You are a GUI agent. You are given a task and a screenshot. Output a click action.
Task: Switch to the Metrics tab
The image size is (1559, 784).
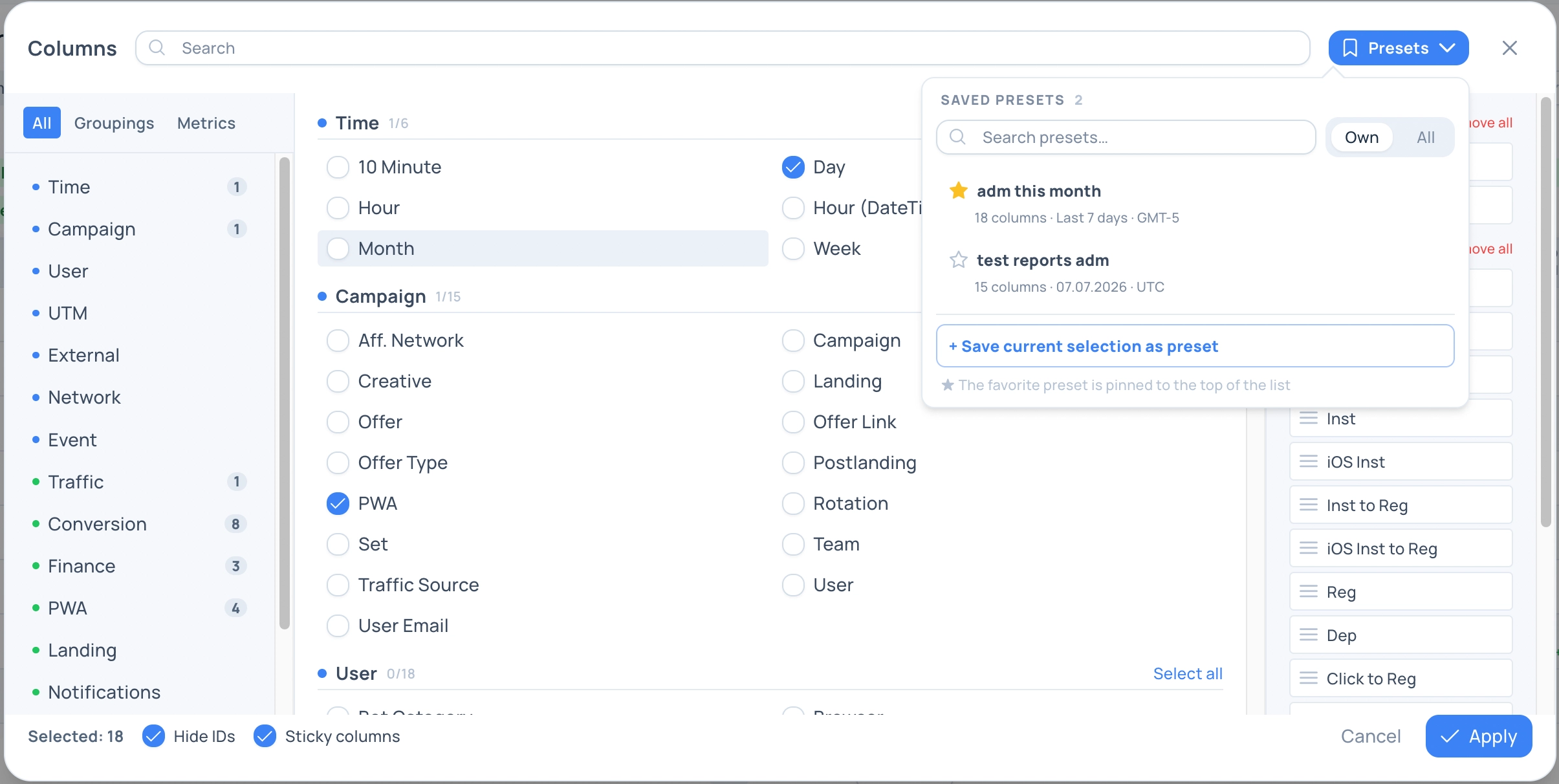pyautogui.click(x=206, y=123)
